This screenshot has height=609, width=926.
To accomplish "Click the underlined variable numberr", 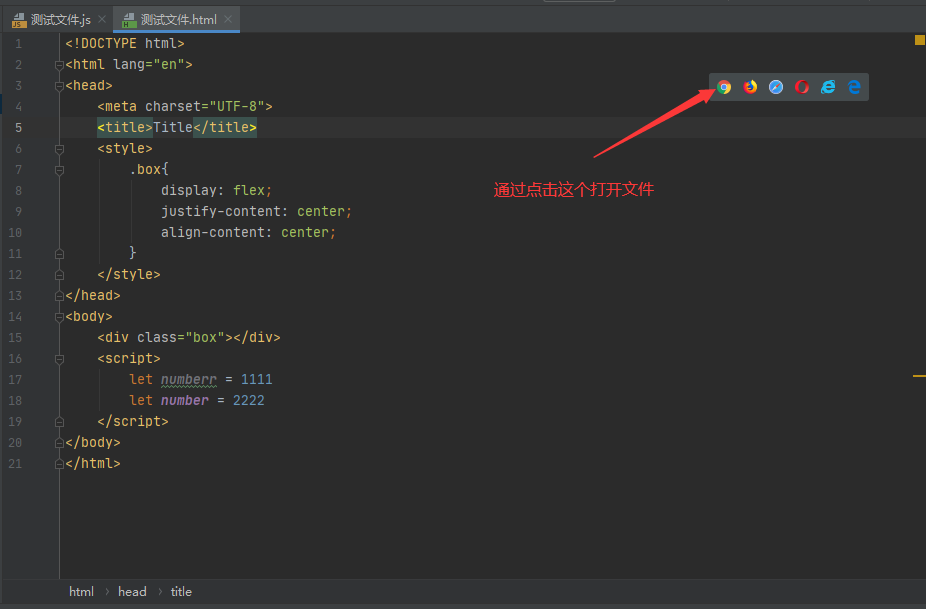I will tap(189, 380).
